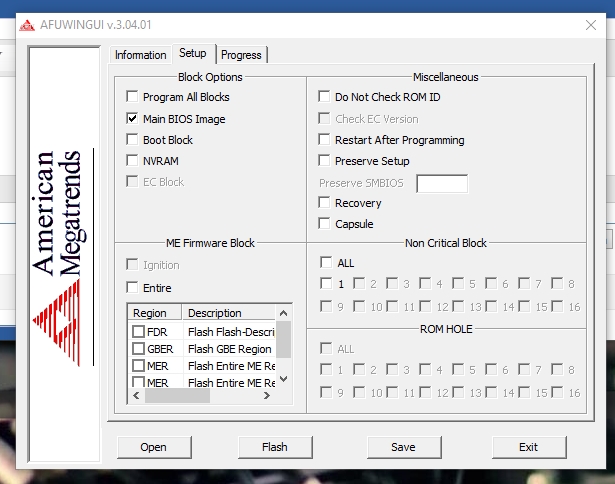
Task: Click the region list's left arrow
Action: [x=136, y=395]
